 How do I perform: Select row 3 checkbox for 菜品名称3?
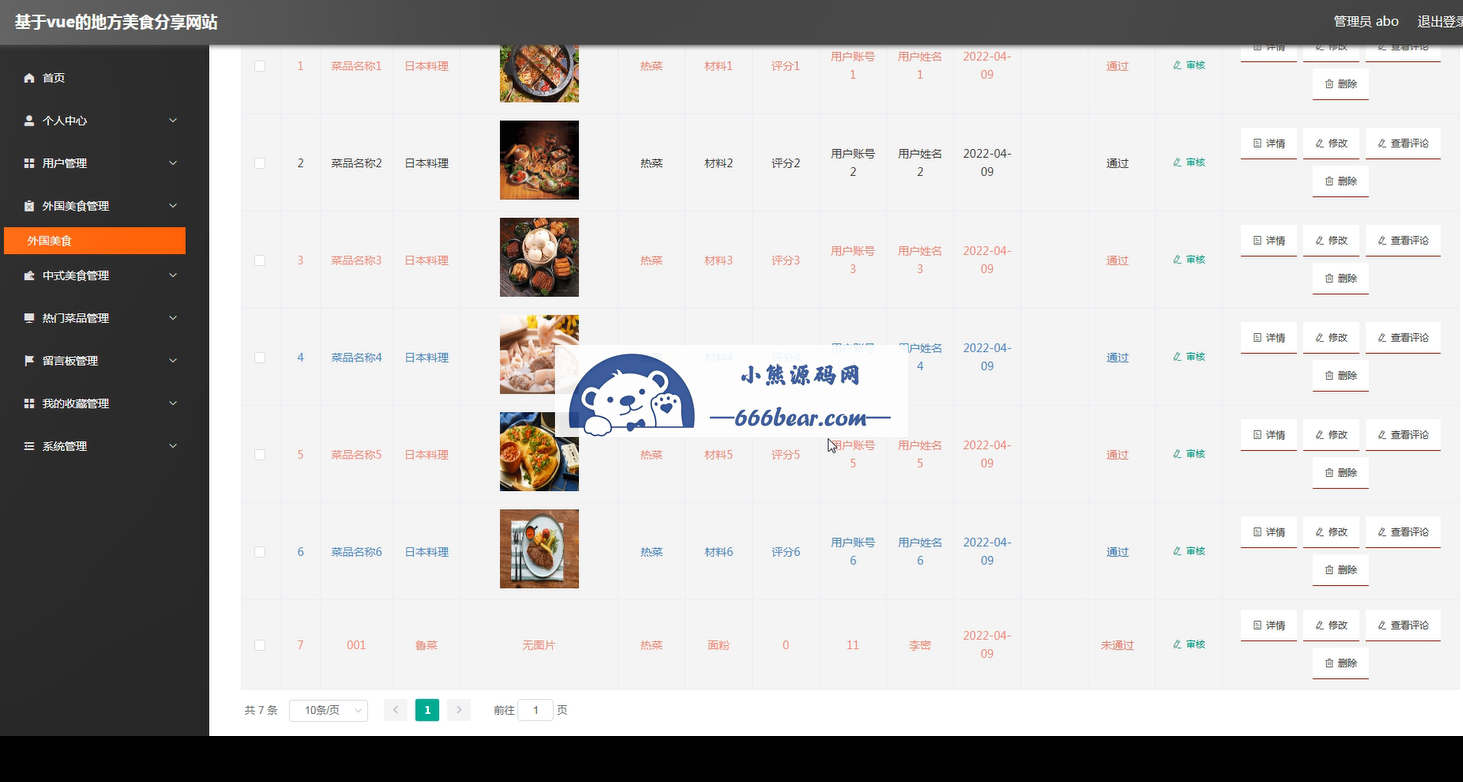point(260,260)
